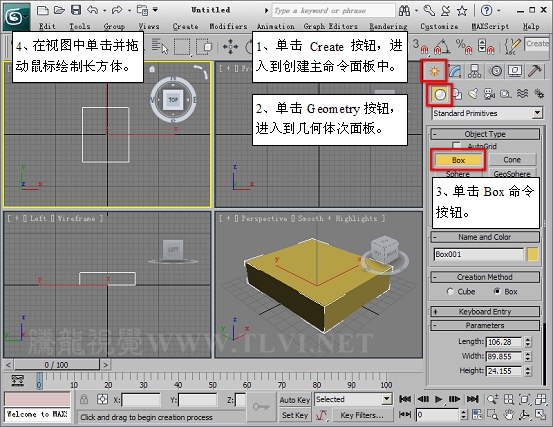The height and width of the screenshot is (427, 553).
Task: Expand the Keyboard Entry rollout
Action: [x=485, y=312]
